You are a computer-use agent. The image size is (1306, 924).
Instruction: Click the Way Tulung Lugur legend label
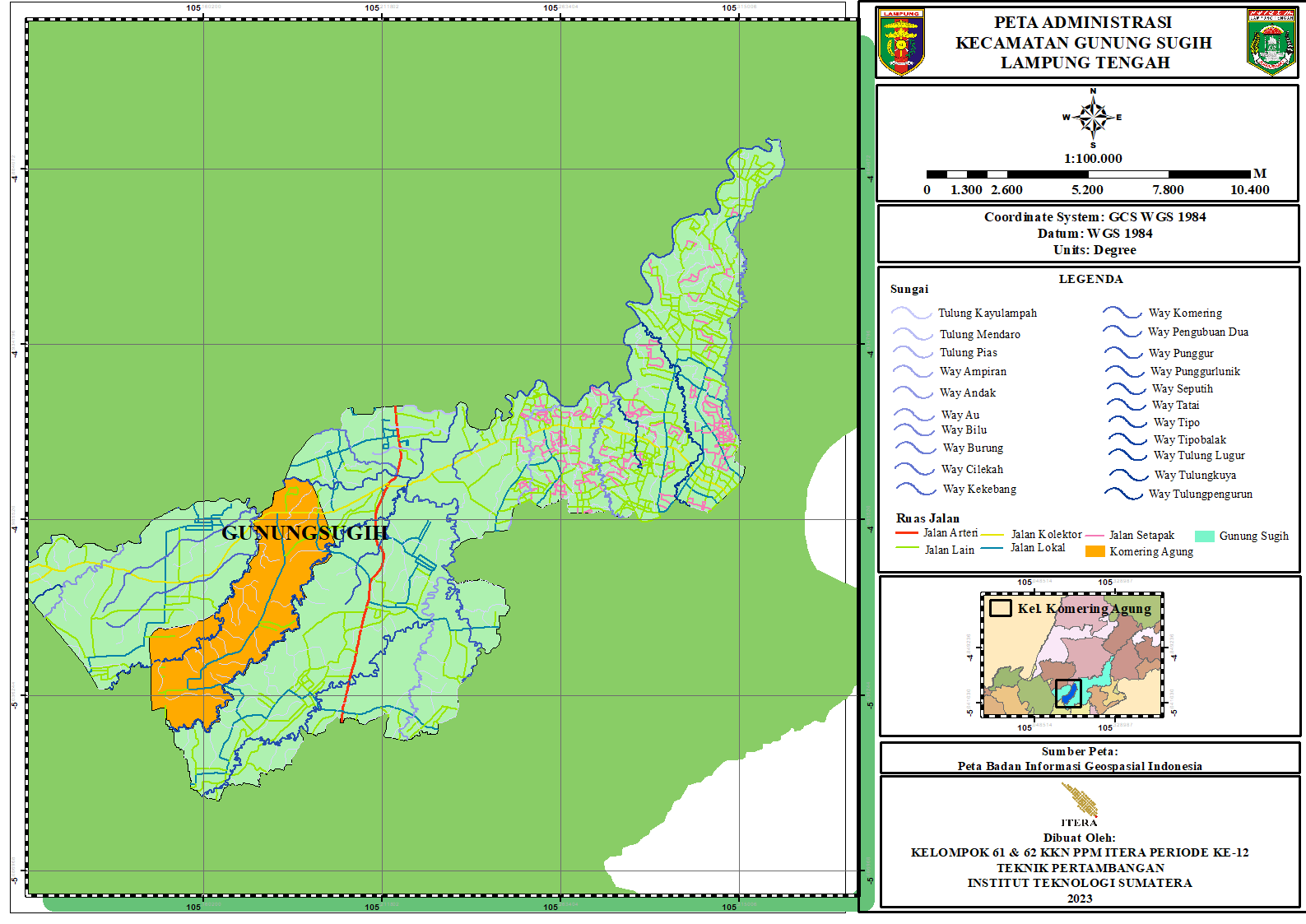coord(1199,455)
